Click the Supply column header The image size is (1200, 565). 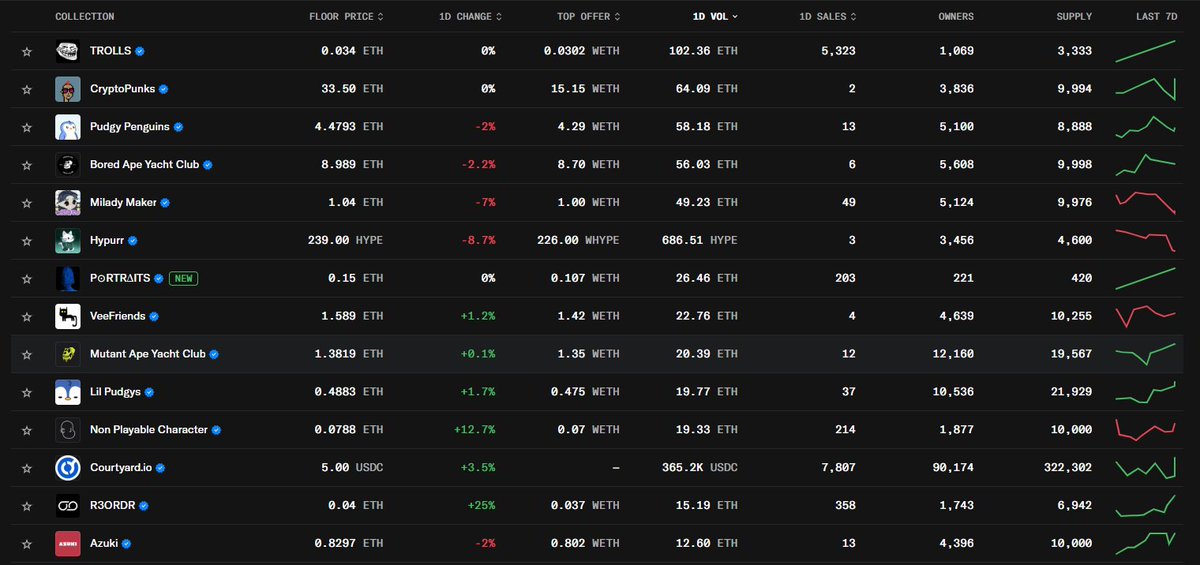(x=1074, y=17)
